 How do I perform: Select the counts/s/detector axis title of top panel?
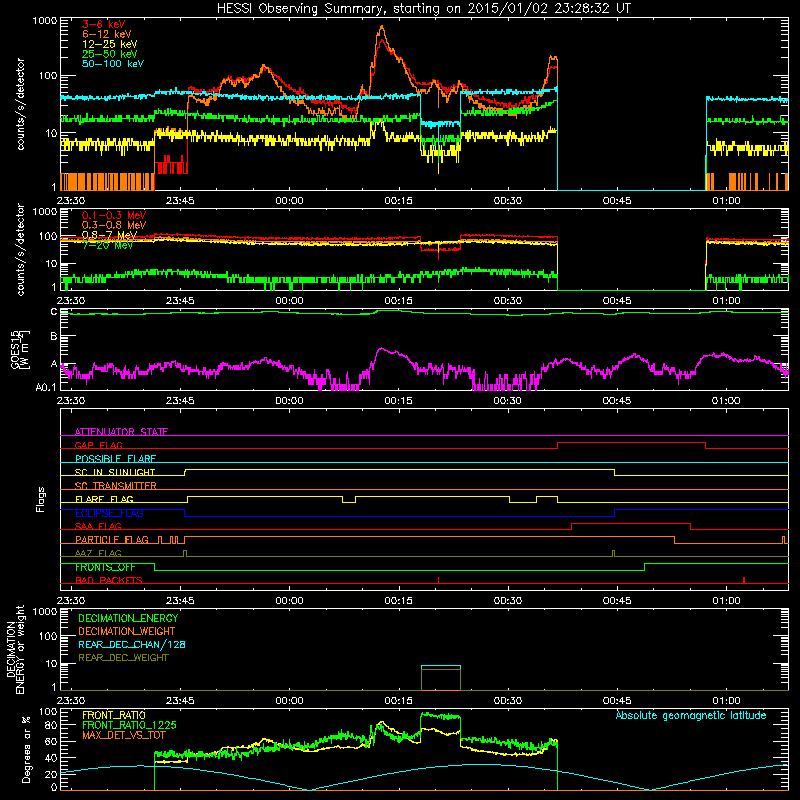point(21,104)
